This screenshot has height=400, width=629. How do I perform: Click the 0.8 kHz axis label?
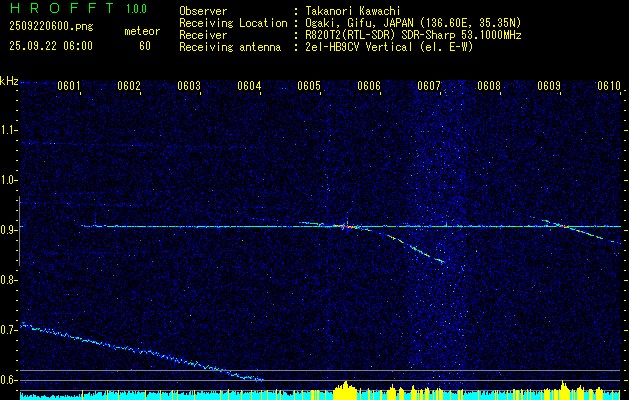tap(7, 280)
